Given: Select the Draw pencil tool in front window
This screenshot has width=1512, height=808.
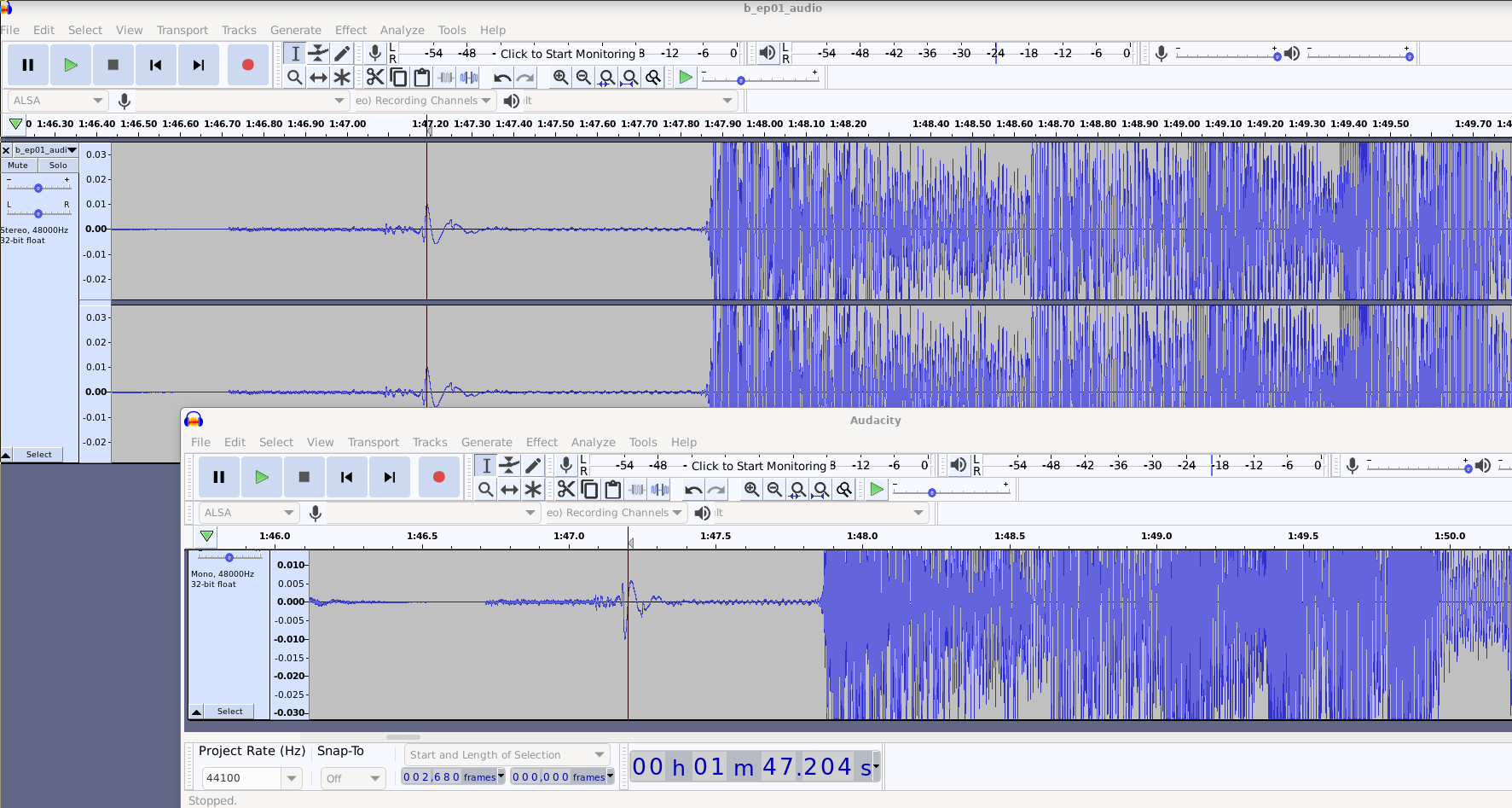Looking at the screenshot, I should (533, 465).
